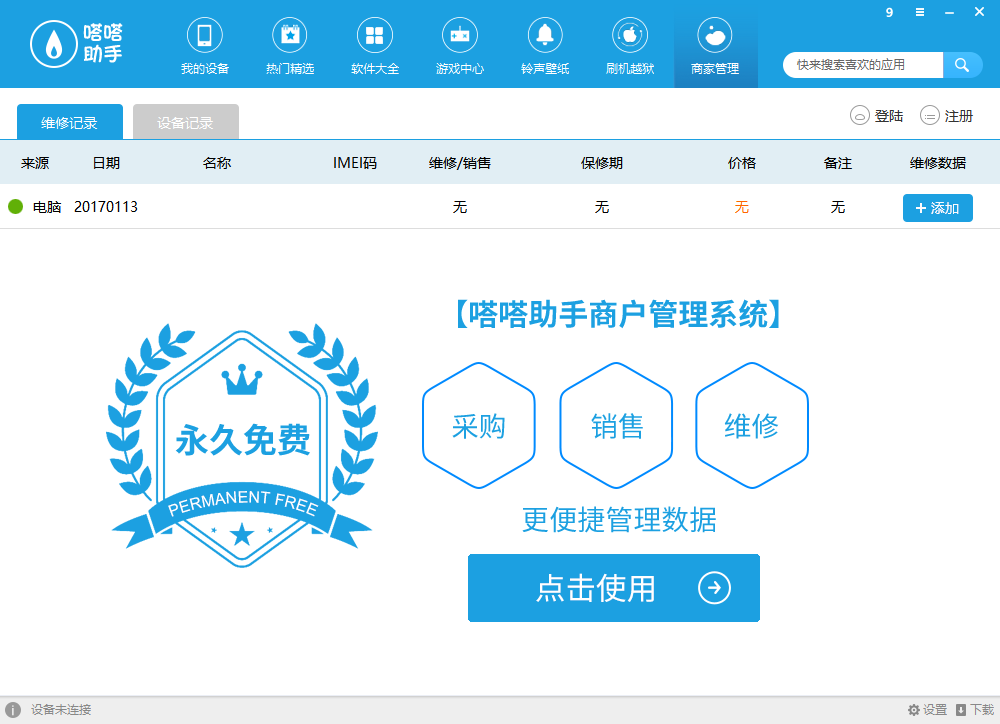Click the +添加 add repair data button
Viewport: 1000px width, 724px height.
pyautogui.click(x=937, y=208)
